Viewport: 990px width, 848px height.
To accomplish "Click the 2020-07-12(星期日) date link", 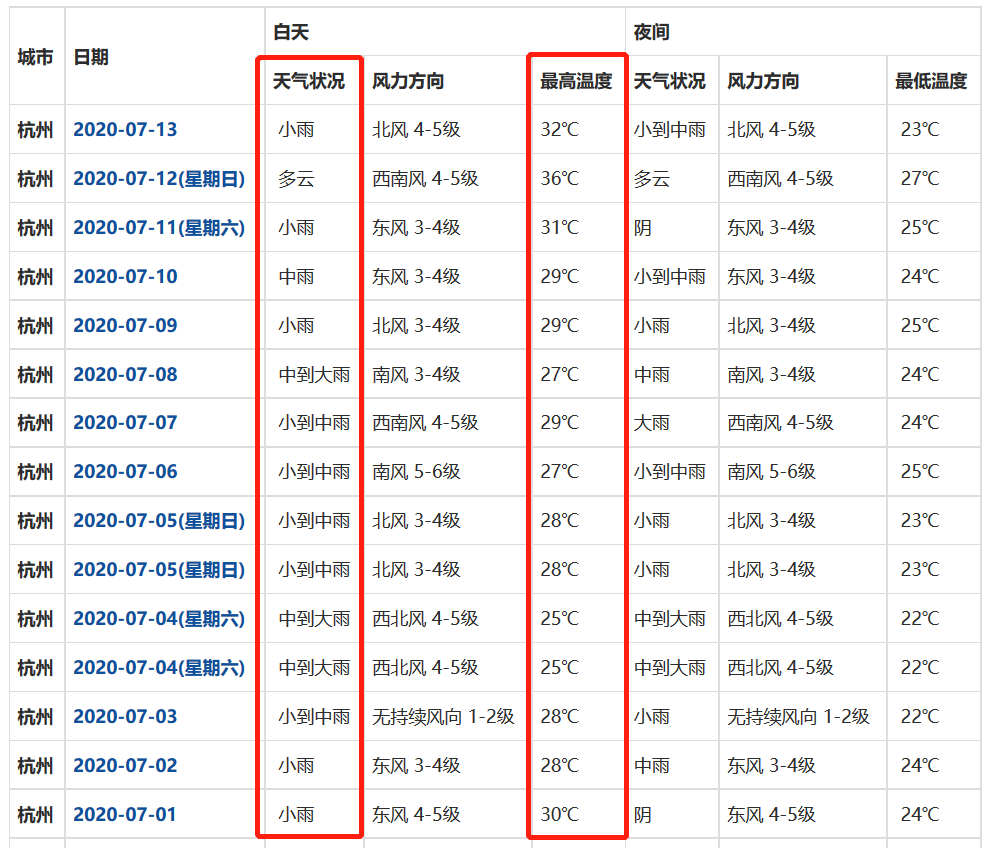I will (x=158, y=179).
